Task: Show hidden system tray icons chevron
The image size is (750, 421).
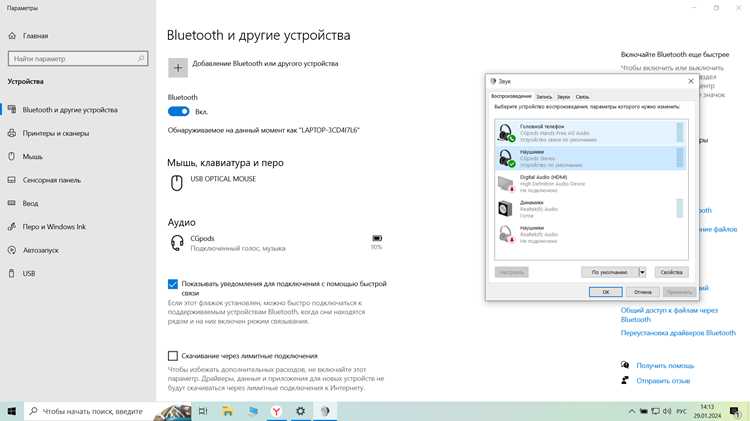Action: coord(632,411)
